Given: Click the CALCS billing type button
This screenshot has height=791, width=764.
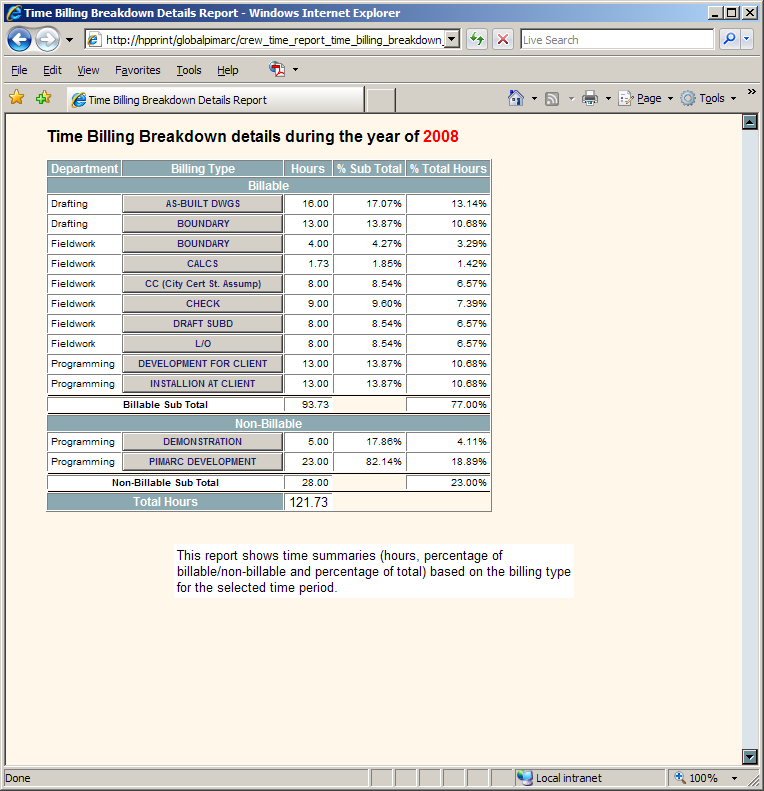Looking at the screenshot, I should (x=202, y=264).
